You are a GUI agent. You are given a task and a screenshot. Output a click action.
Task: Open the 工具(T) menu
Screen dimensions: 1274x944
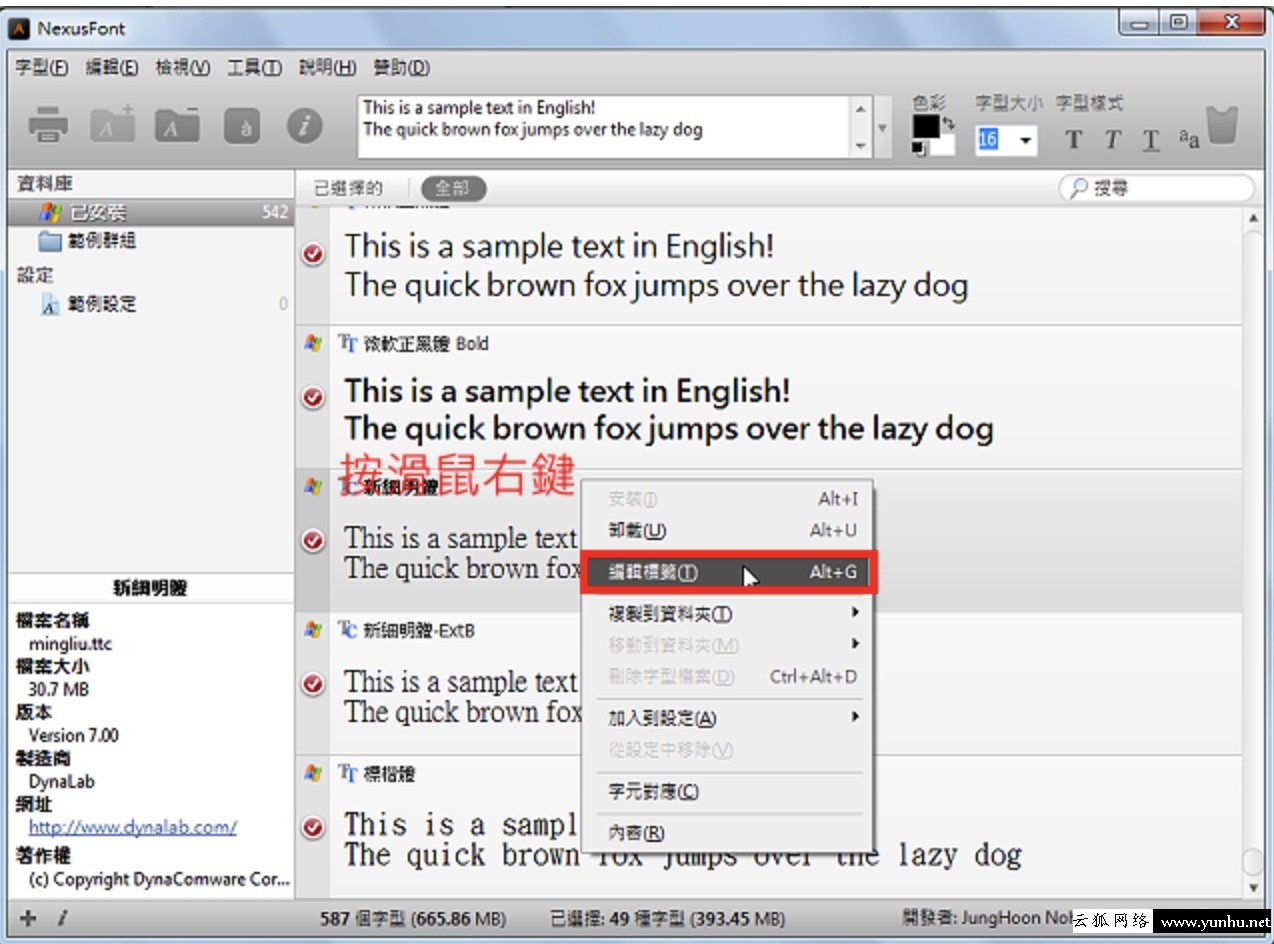pyautogui.click(x=254, y=67)
